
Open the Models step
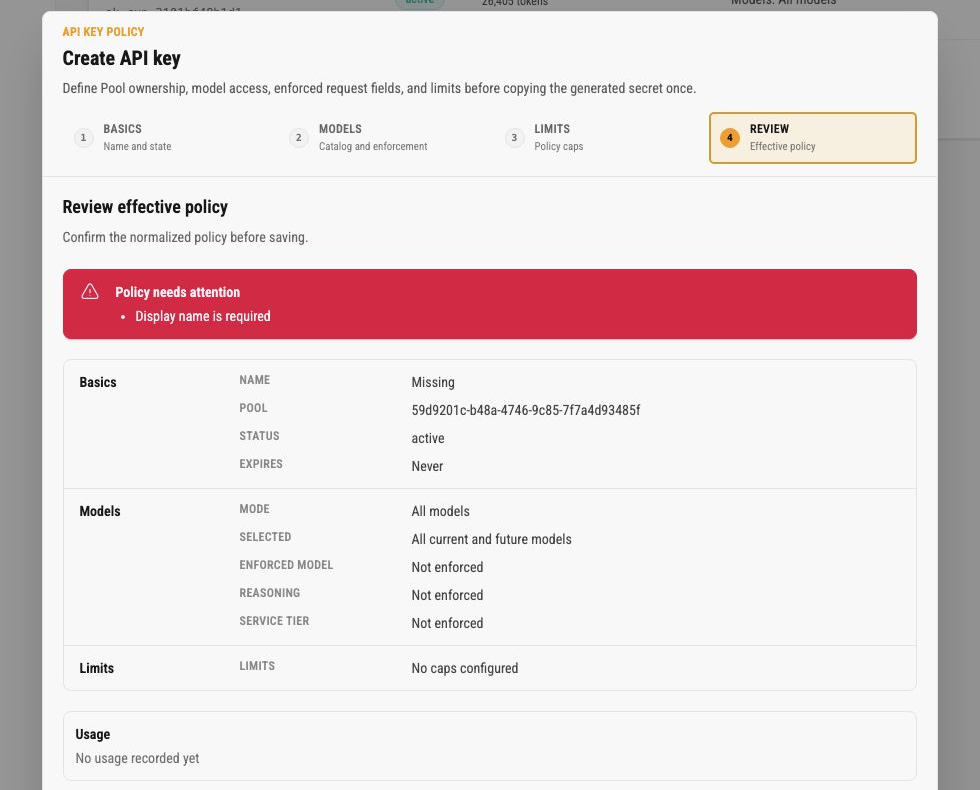click(381, 138)
